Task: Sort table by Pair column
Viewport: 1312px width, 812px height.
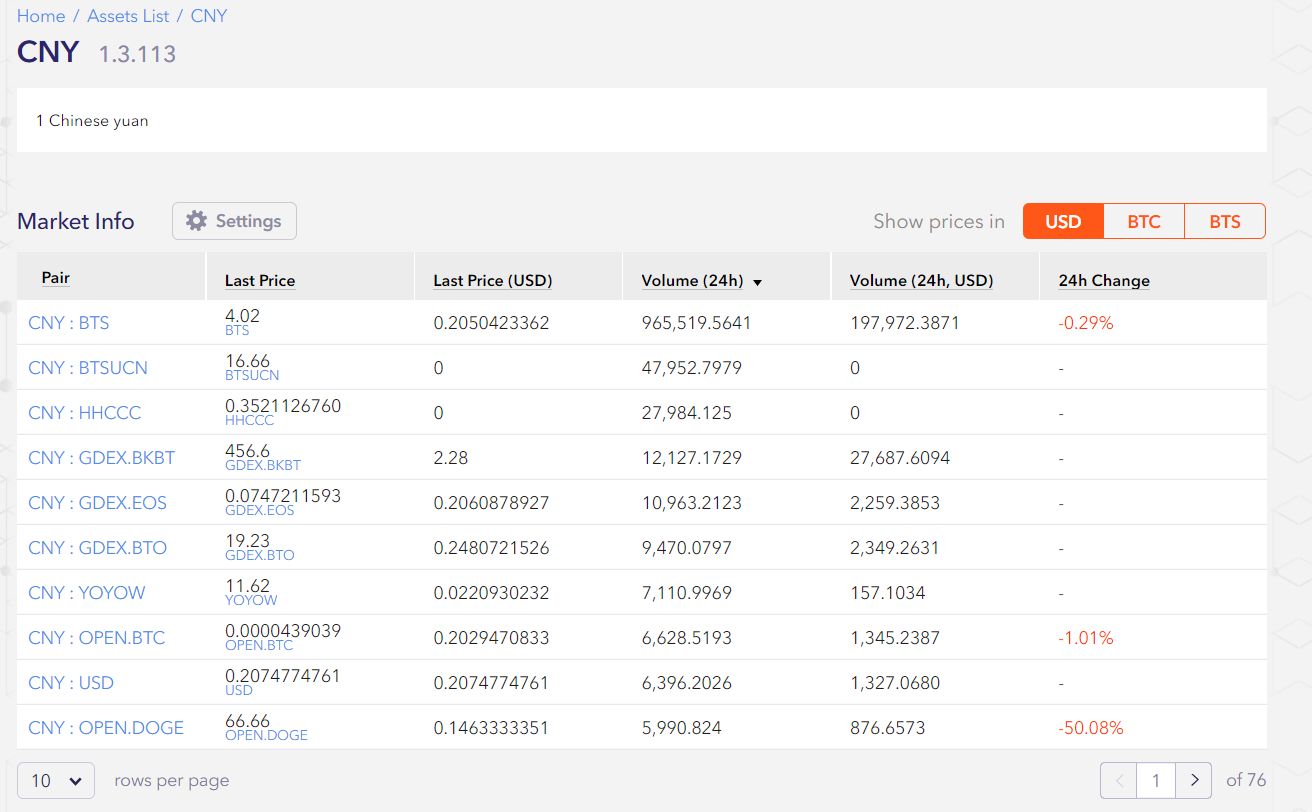Action: (x=56, y=278)
